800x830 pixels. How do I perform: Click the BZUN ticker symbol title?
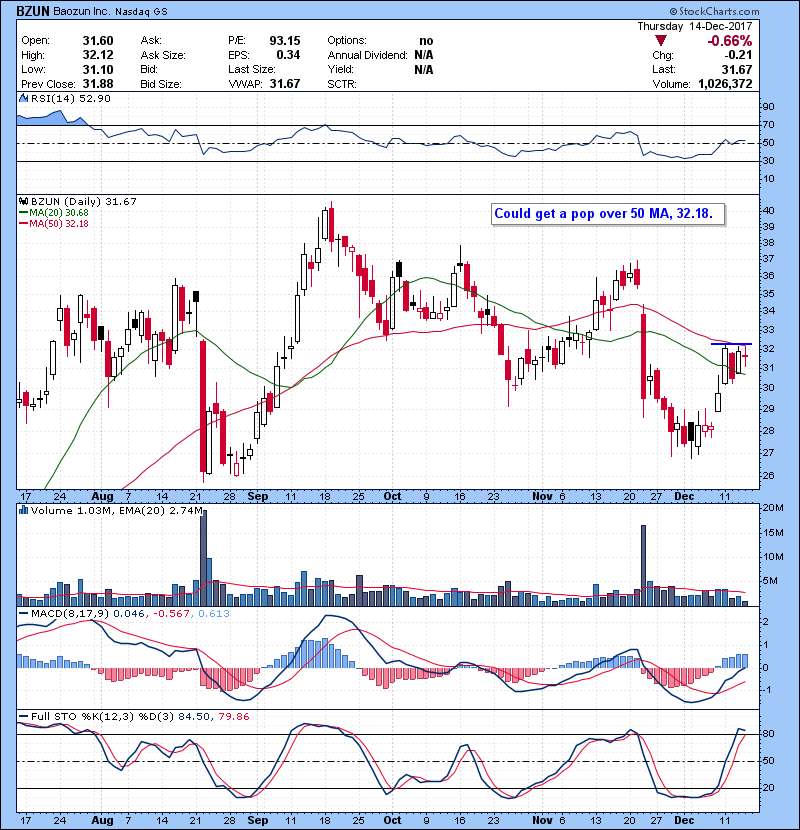pyautogui.click(x=33, y=10)
